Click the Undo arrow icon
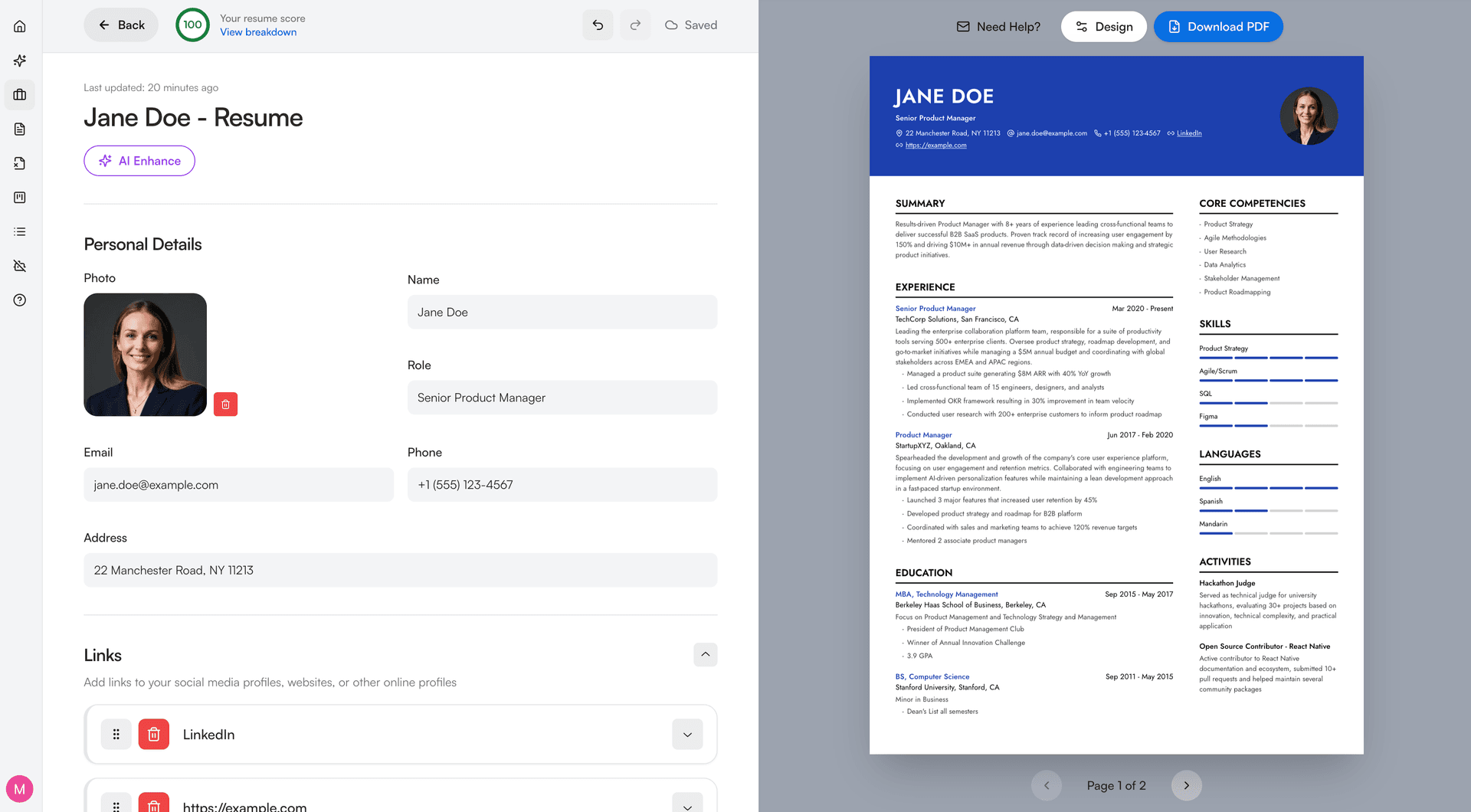1471x812 pixels. 598,25
